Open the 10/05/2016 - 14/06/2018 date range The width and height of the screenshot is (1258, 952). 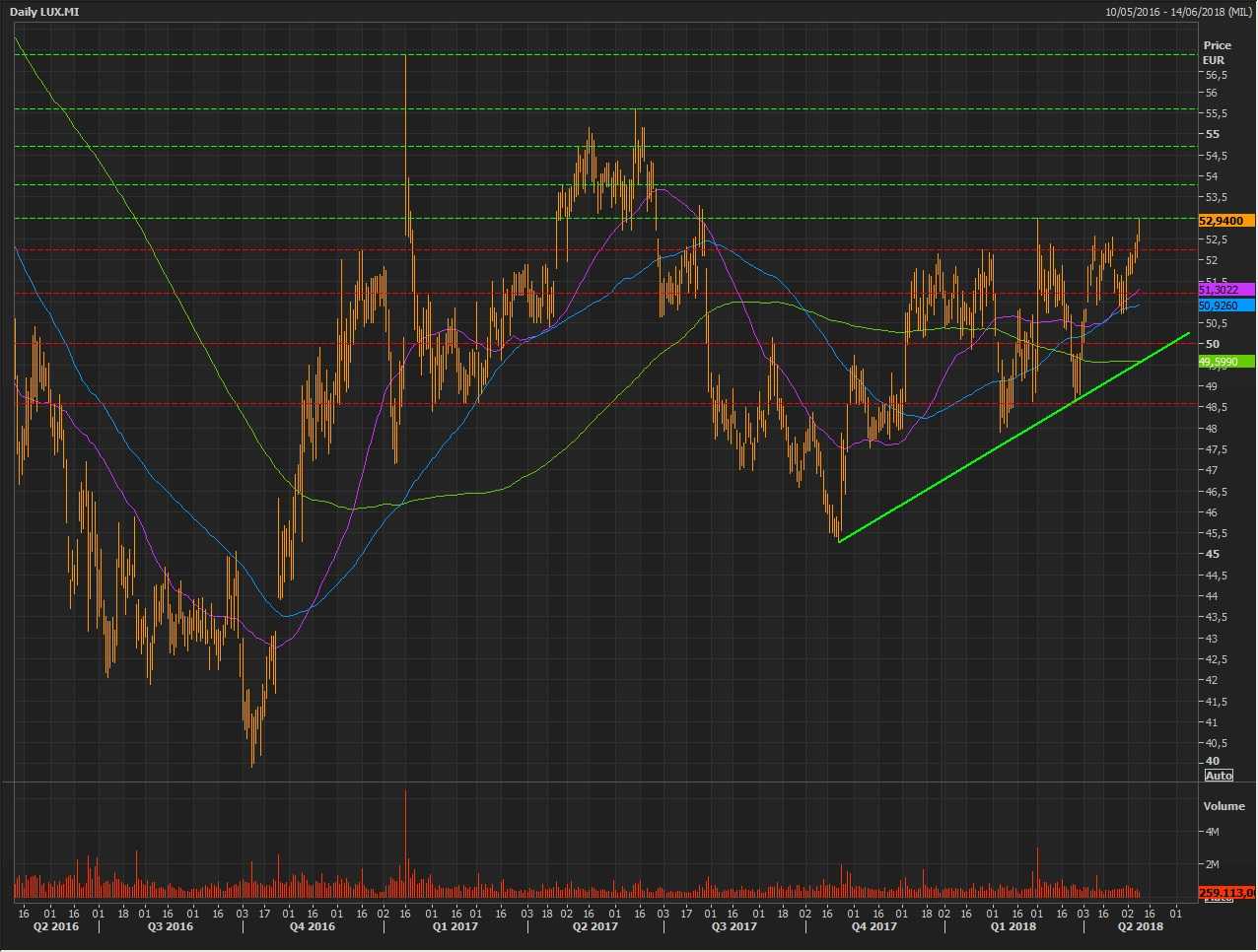[x=1179, y=12]
